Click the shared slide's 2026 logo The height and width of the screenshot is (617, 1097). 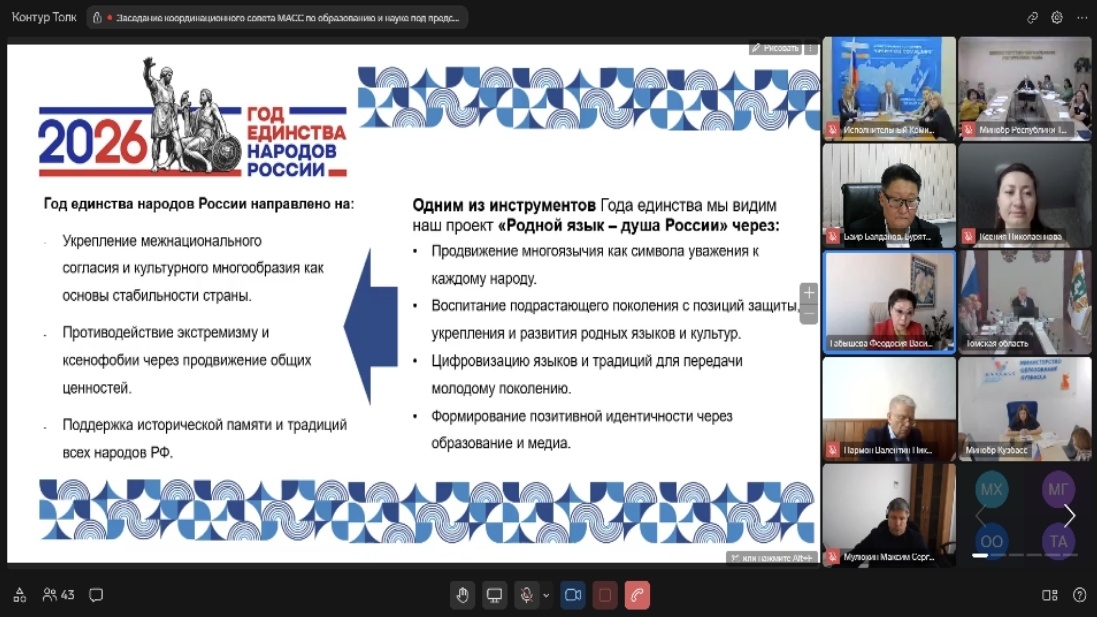(x=192, y=118)
